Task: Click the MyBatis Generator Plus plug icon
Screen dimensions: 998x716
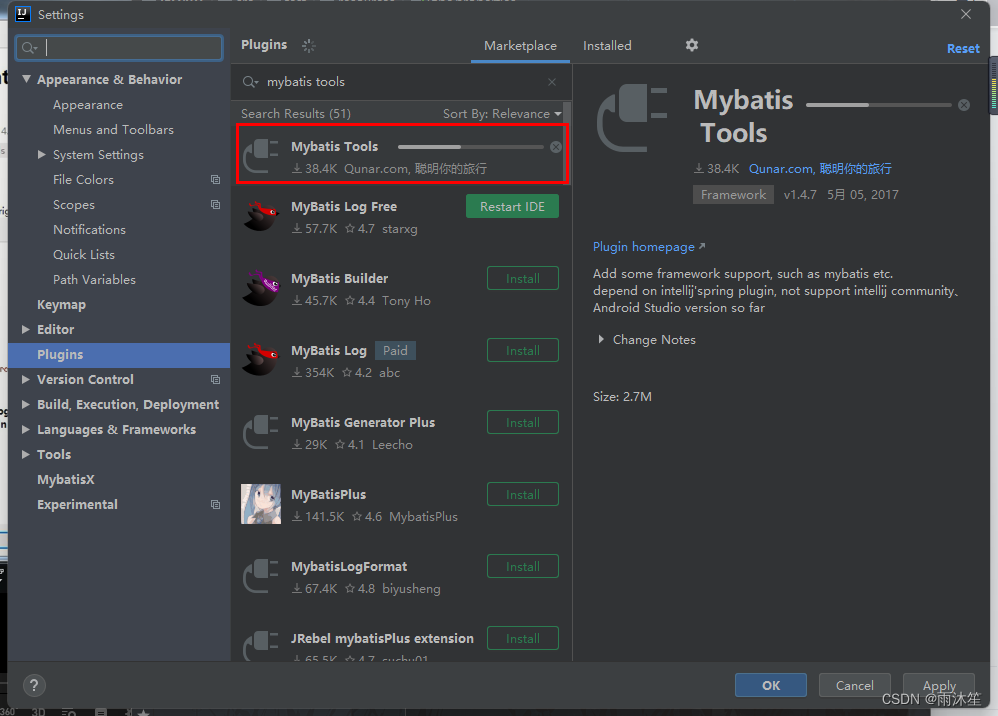Action: [261, 432]
